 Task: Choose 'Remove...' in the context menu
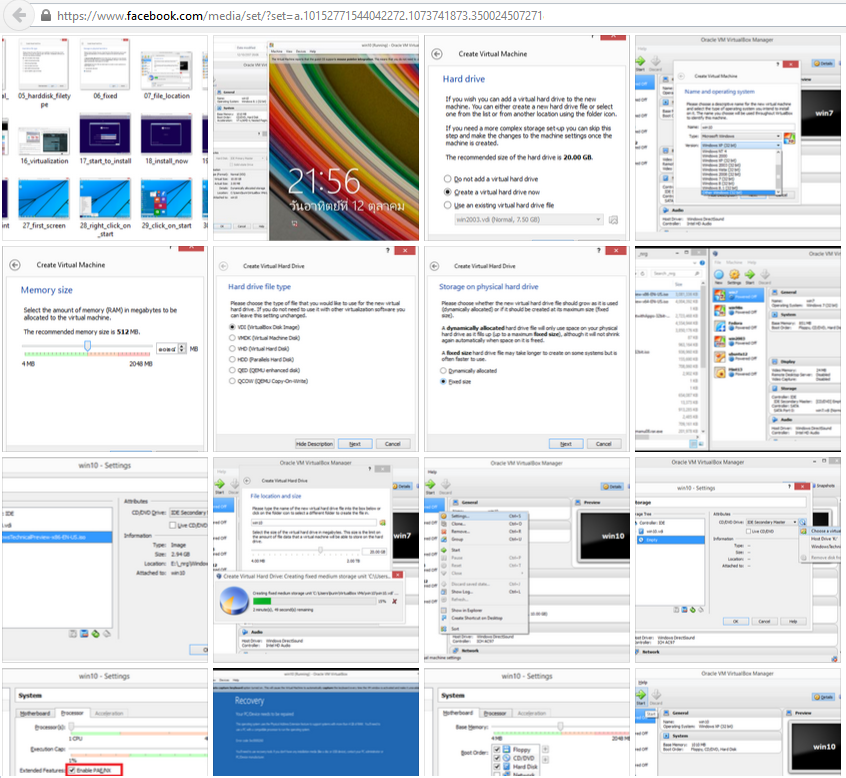pyautogui.click(x=485, y=531)
